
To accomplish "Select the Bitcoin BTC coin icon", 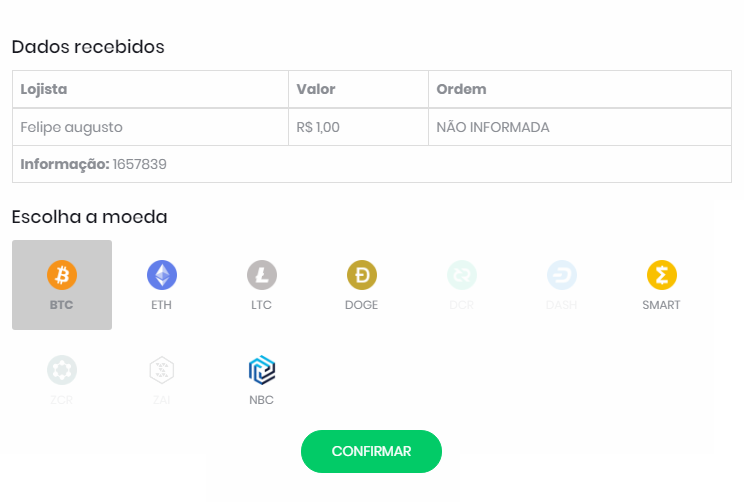I will pyautogui.click(x=62, y=275).
